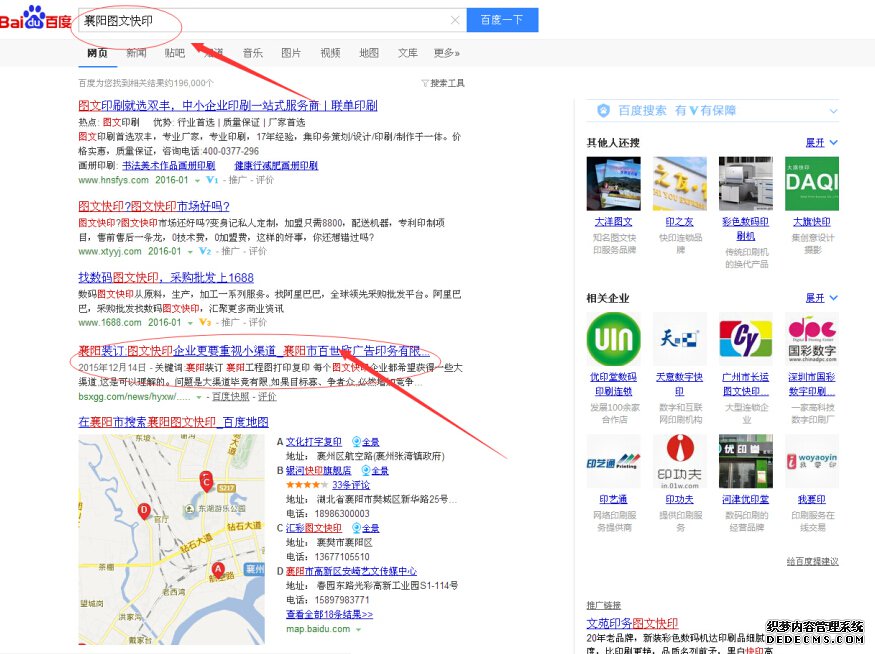Switch to the 视频 tab
Image resolution: width=875 pixels, height=654 pixels.
(x=330, y=53)
